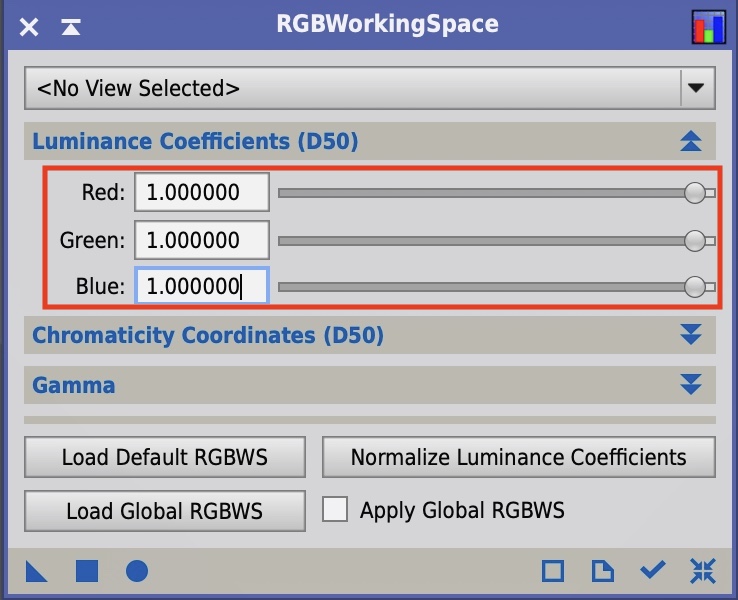Click the Blue luminance slider handle

pyautogui.click(x=695, y=287)
